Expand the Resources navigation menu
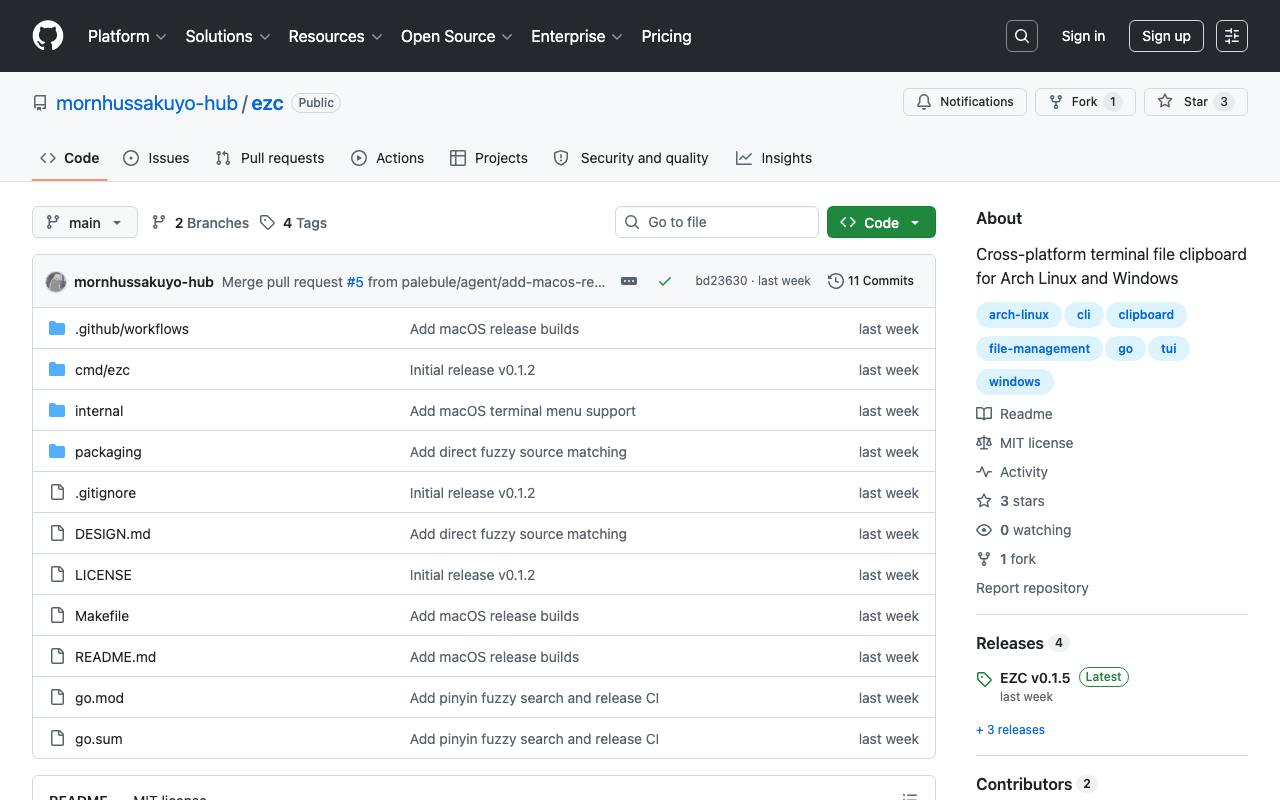 [336, 36]
